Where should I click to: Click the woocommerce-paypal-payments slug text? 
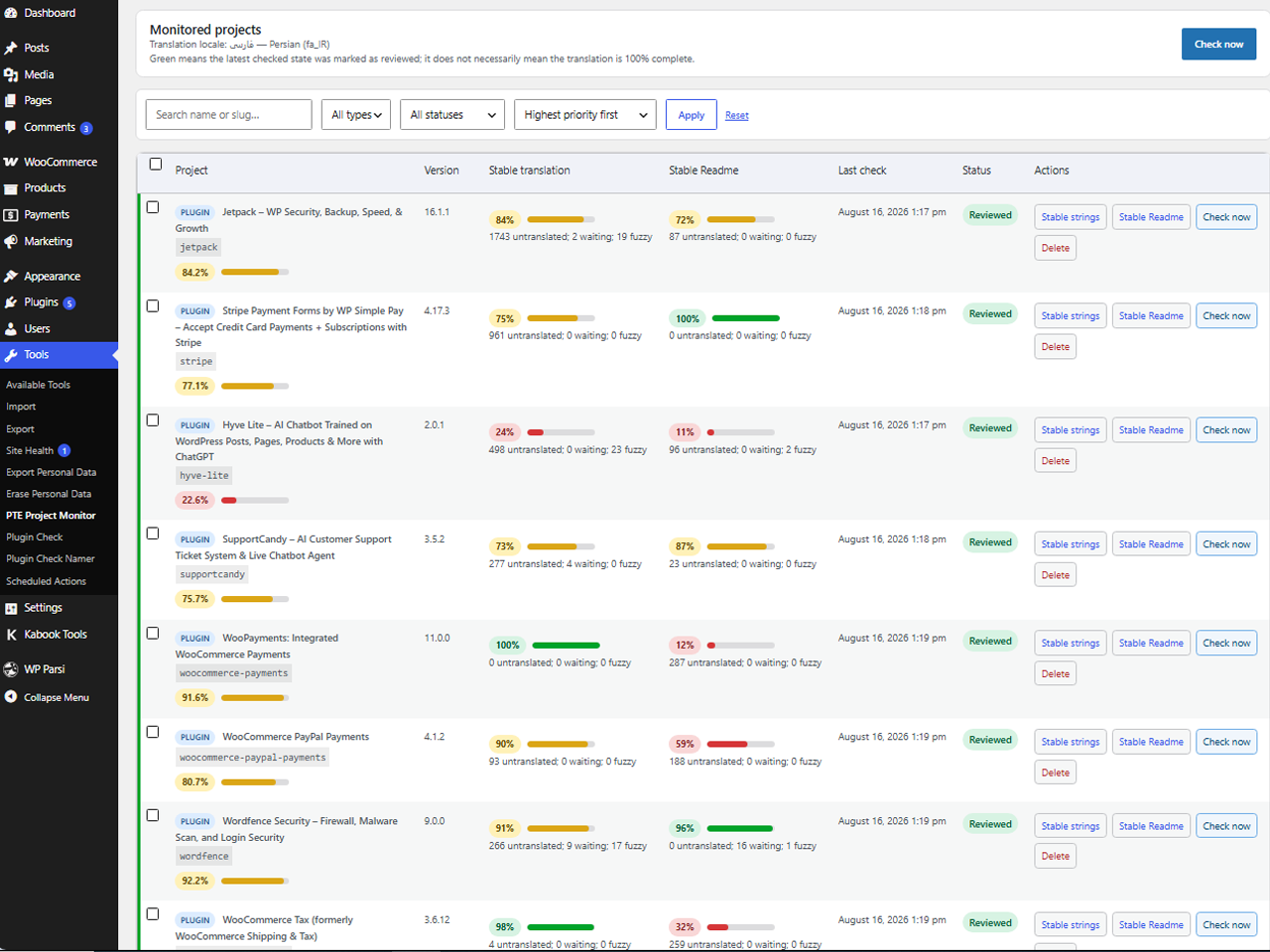coord(253,758)
